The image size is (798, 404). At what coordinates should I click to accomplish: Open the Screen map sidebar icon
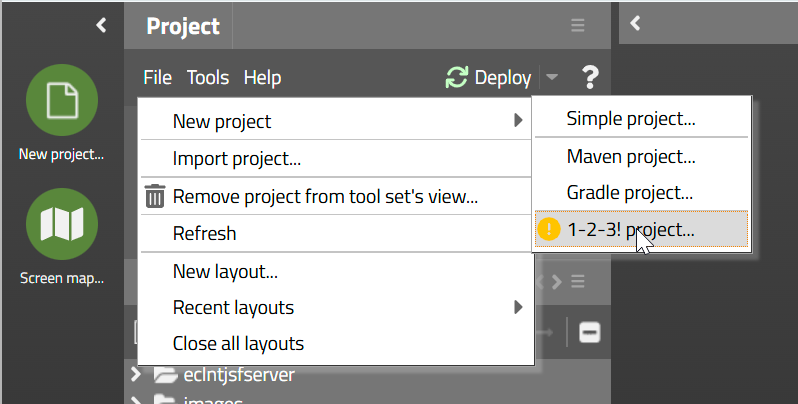pyautogui.click(x=61, y=225)
